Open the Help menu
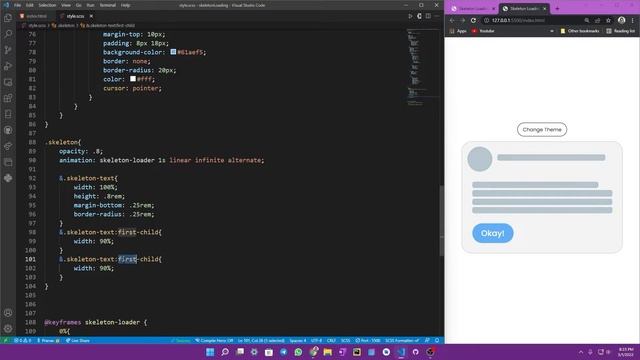The image size is (640, 360). [125, 5]
